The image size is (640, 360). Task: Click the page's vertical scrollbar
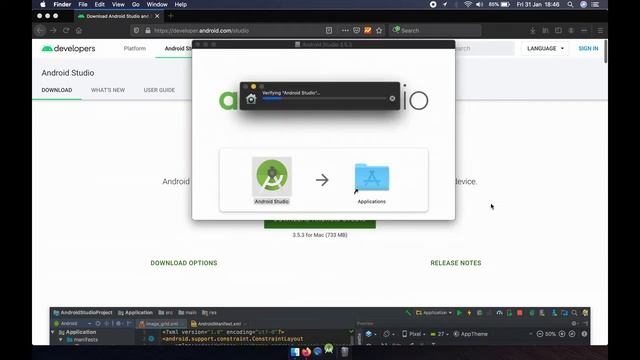[605, 51]
